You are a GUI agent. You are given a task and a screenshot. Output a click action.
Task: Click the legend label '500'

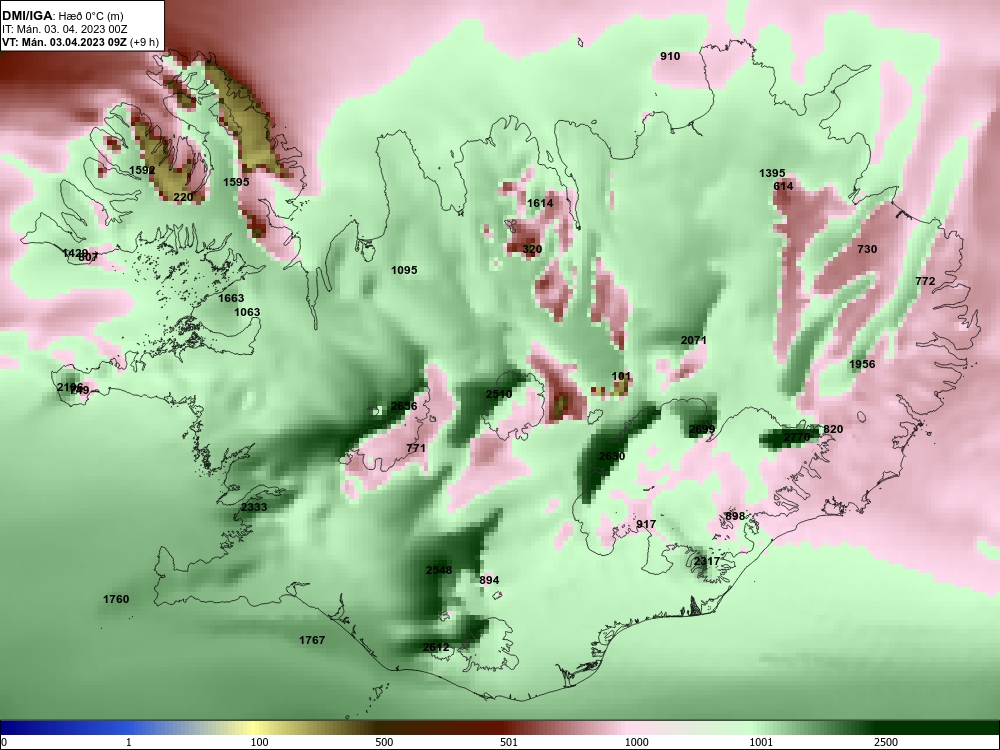tap(384, 742)
